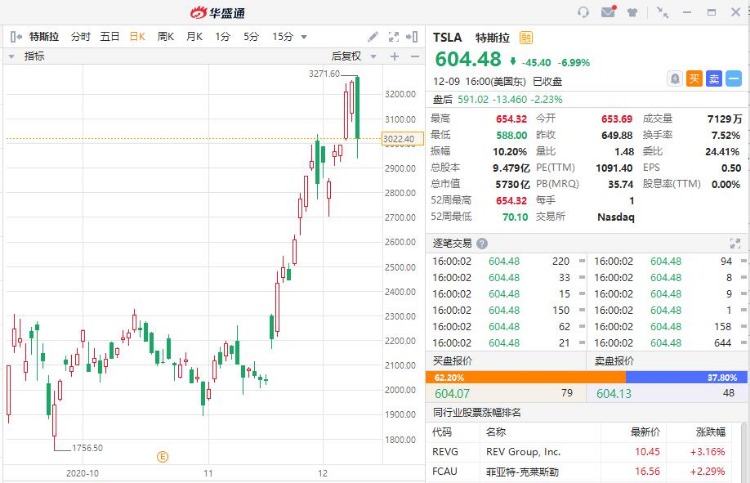Viewport: 750px width, 483px height.
Task: Zoom out chart with minus icon
Action: coord(415,56)
